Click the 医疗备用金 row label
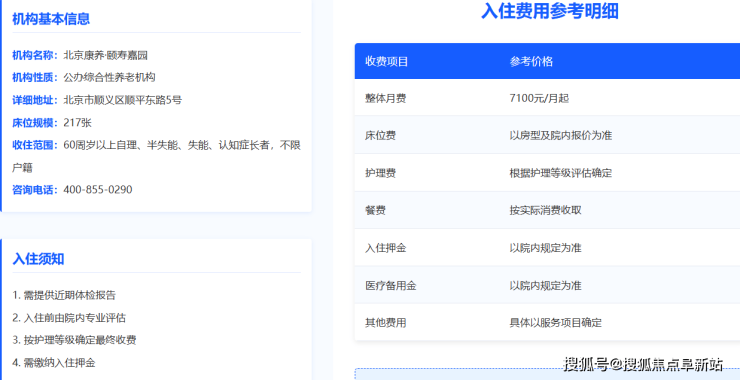This screenshot has width=740, height=380. 391,286
